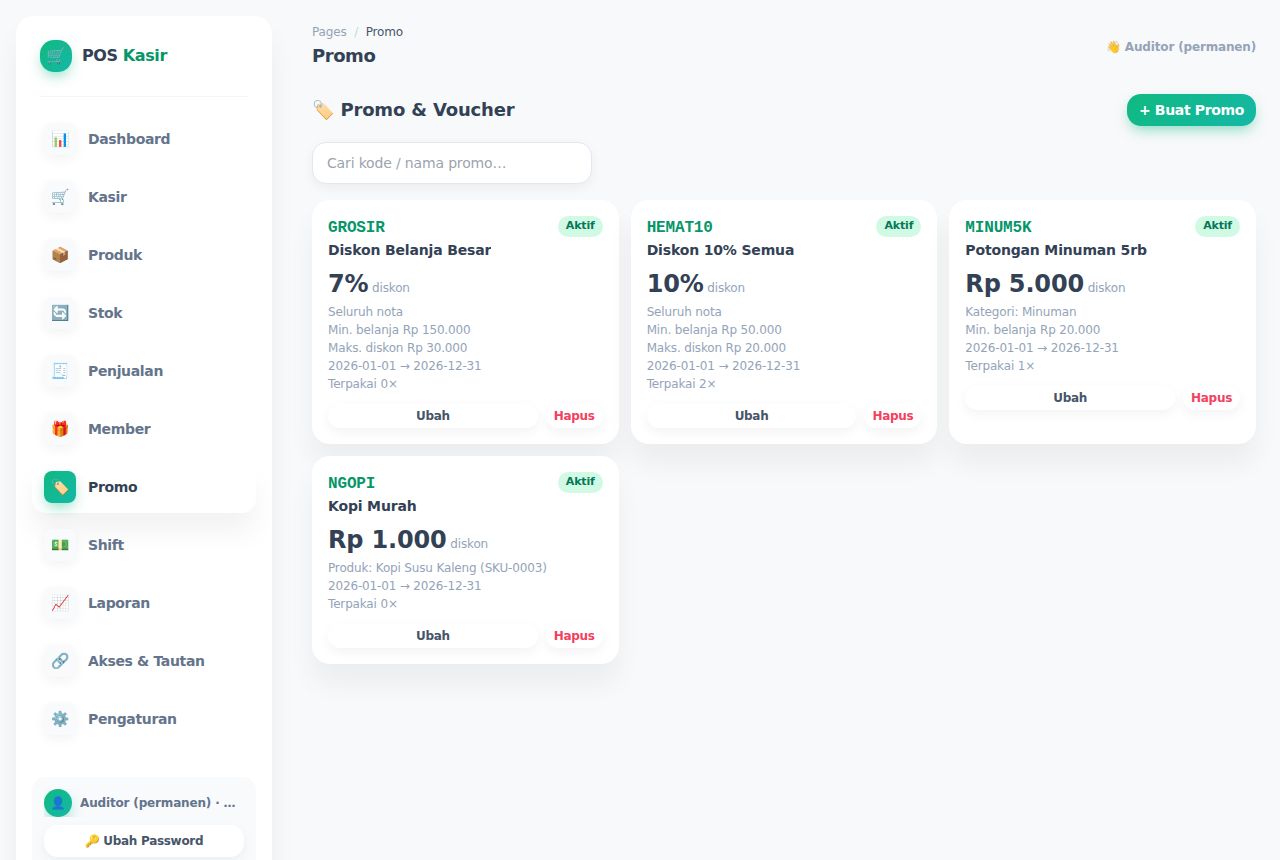Image resolution: width=1280 pixels, height=860 pixels.
Task: Open the Penjualan receipt icon
Action: pyautogui.click(x=60, y=371)
